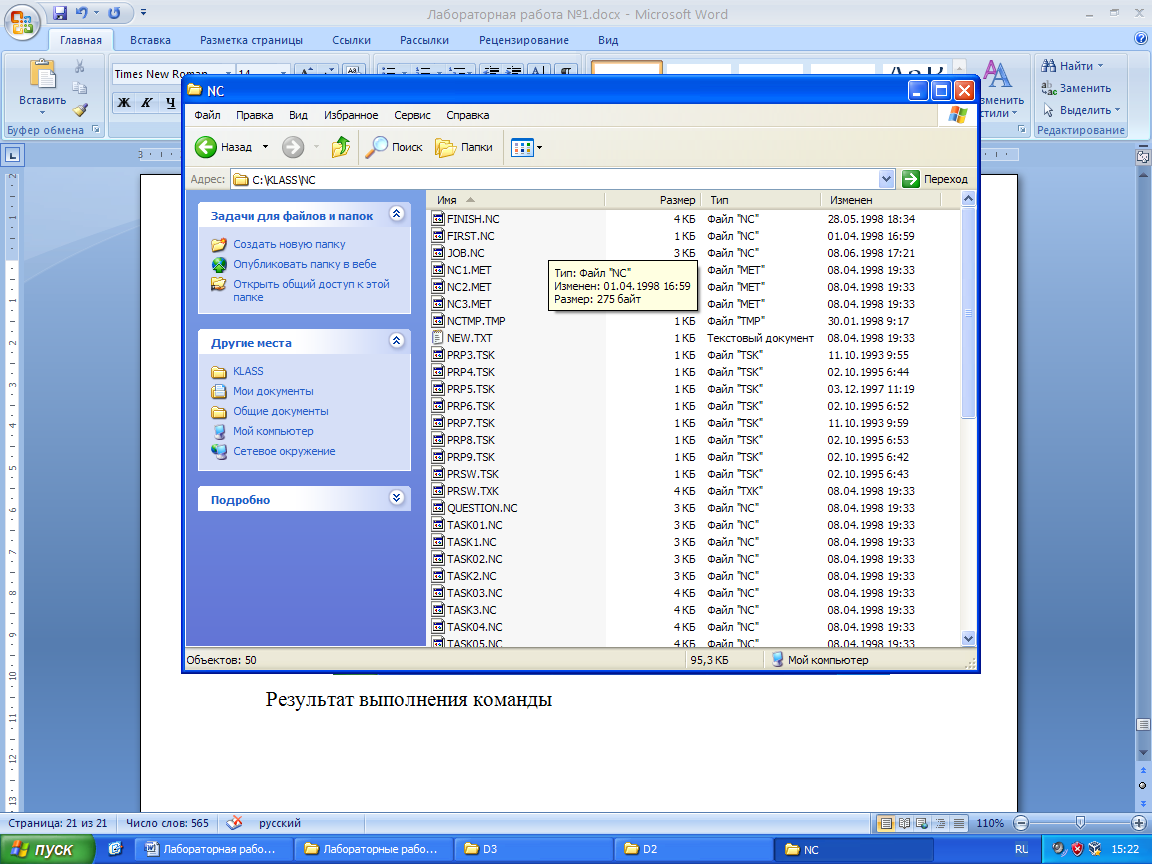Click 'Создать новую папку' task link
This screenshot has height=864, width=1152.
click(x=289, y=244)
